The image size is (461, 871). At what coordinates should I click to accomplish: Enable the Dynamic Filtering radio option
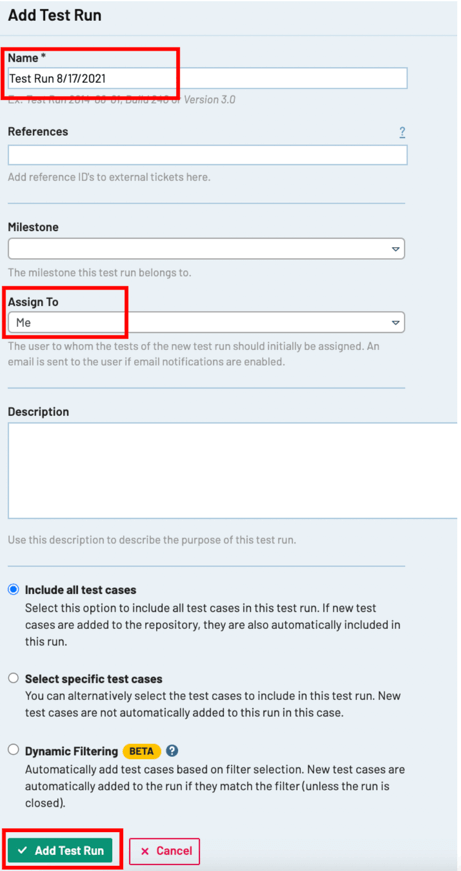click(x=14, y=751)
